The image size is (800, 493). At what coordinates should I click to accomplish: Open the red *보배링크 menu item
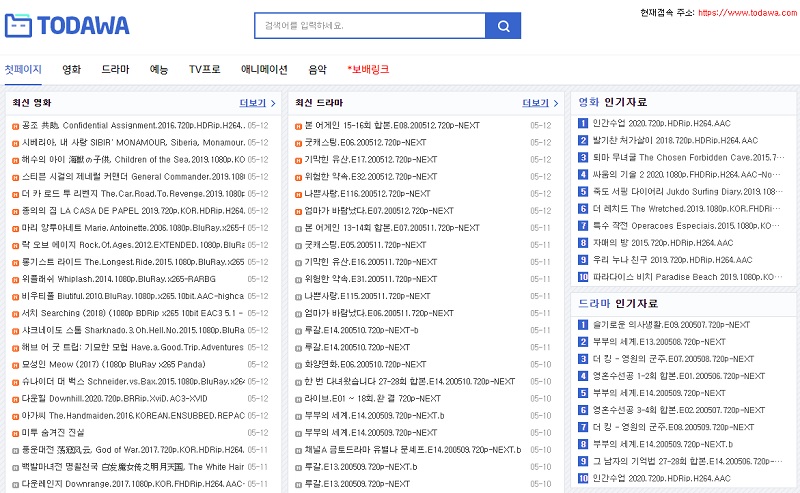pyautogui.click(x=368, y=69)
